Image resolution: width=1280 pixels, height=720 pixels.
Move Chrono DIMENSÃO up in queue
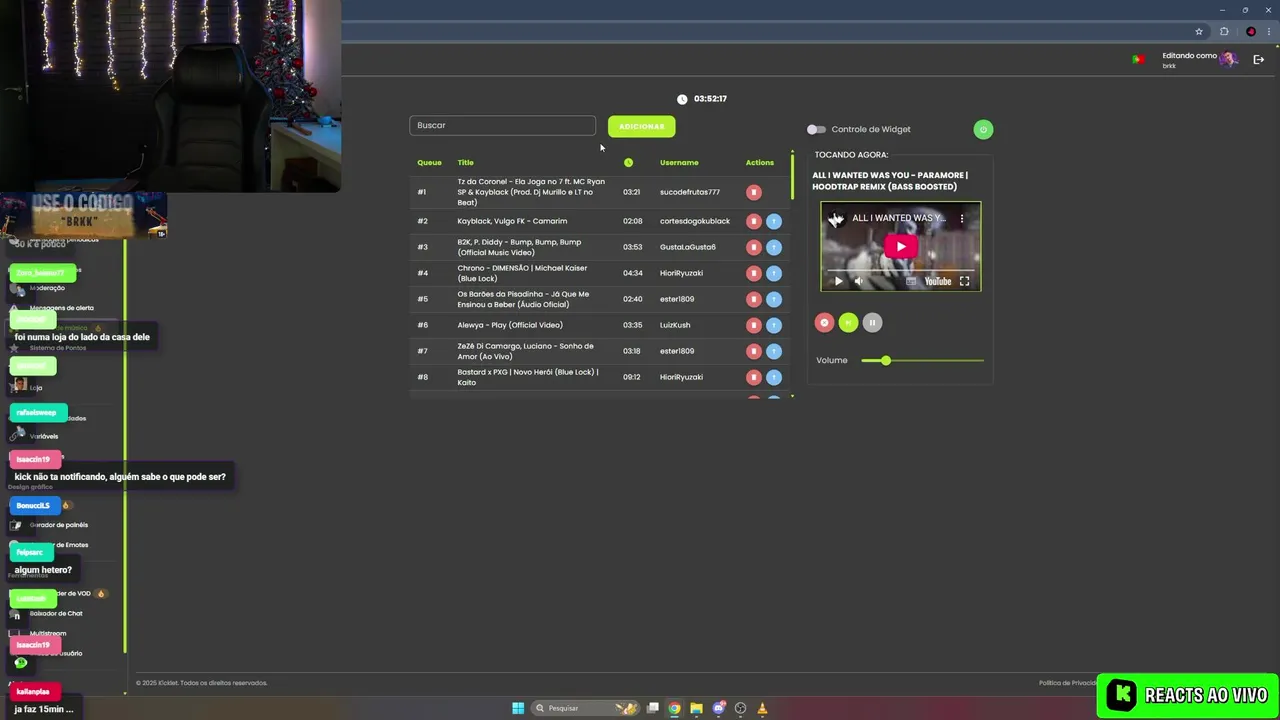tap(774, 273)
